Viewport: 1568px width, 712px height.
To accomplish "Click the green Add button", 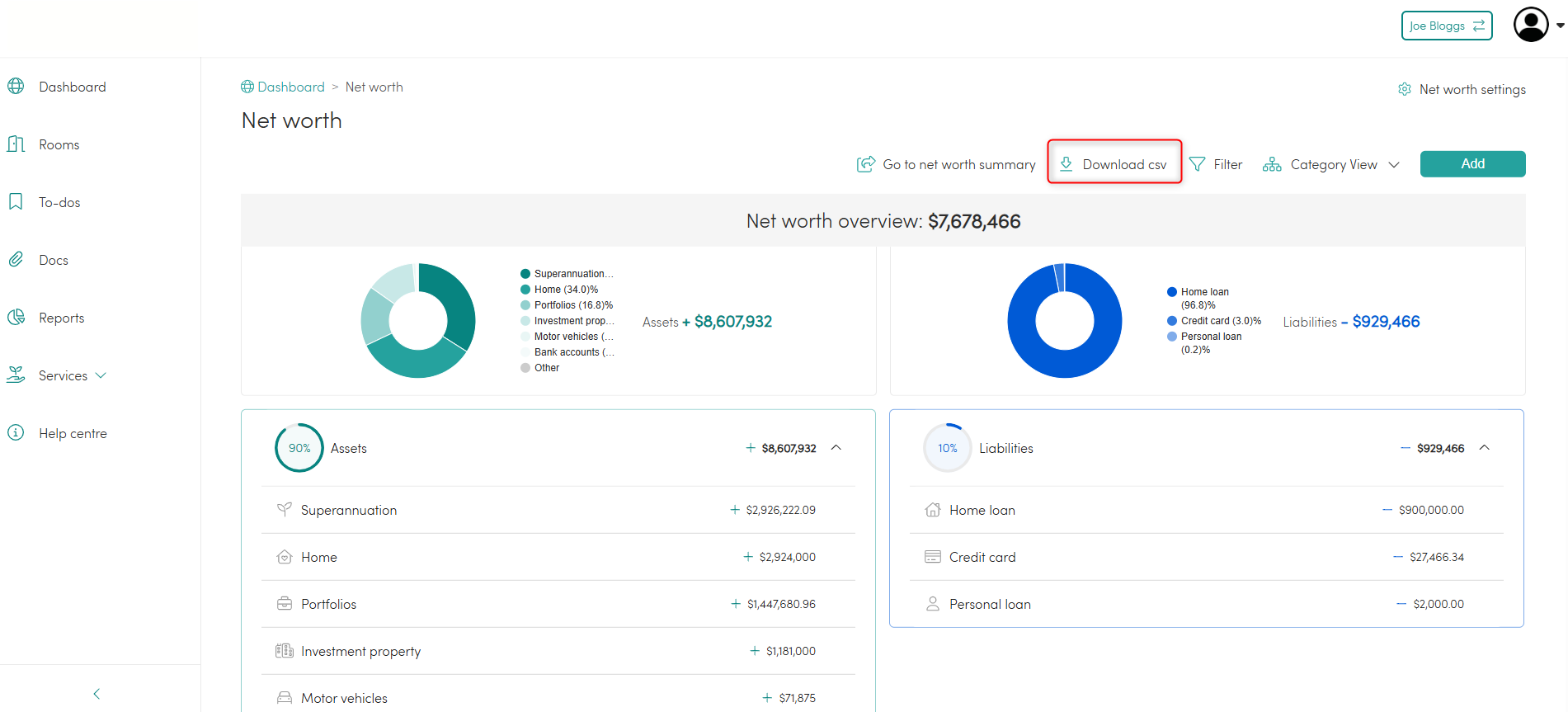I will [x=1472, y=163].
